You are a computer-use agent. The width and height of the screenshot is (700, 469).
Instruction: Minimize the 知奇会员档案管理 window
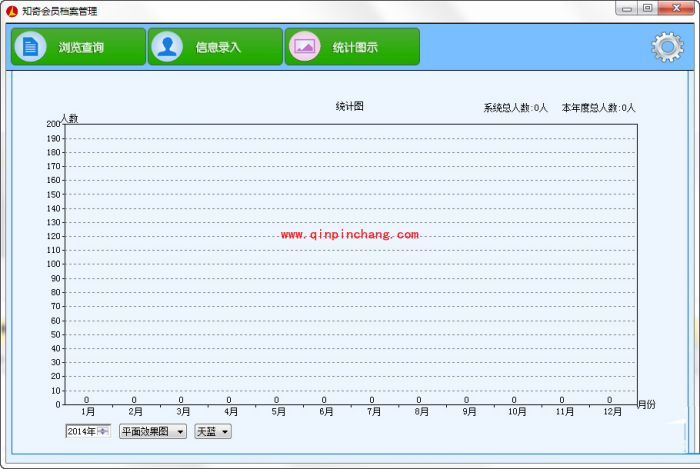[626, 8]
